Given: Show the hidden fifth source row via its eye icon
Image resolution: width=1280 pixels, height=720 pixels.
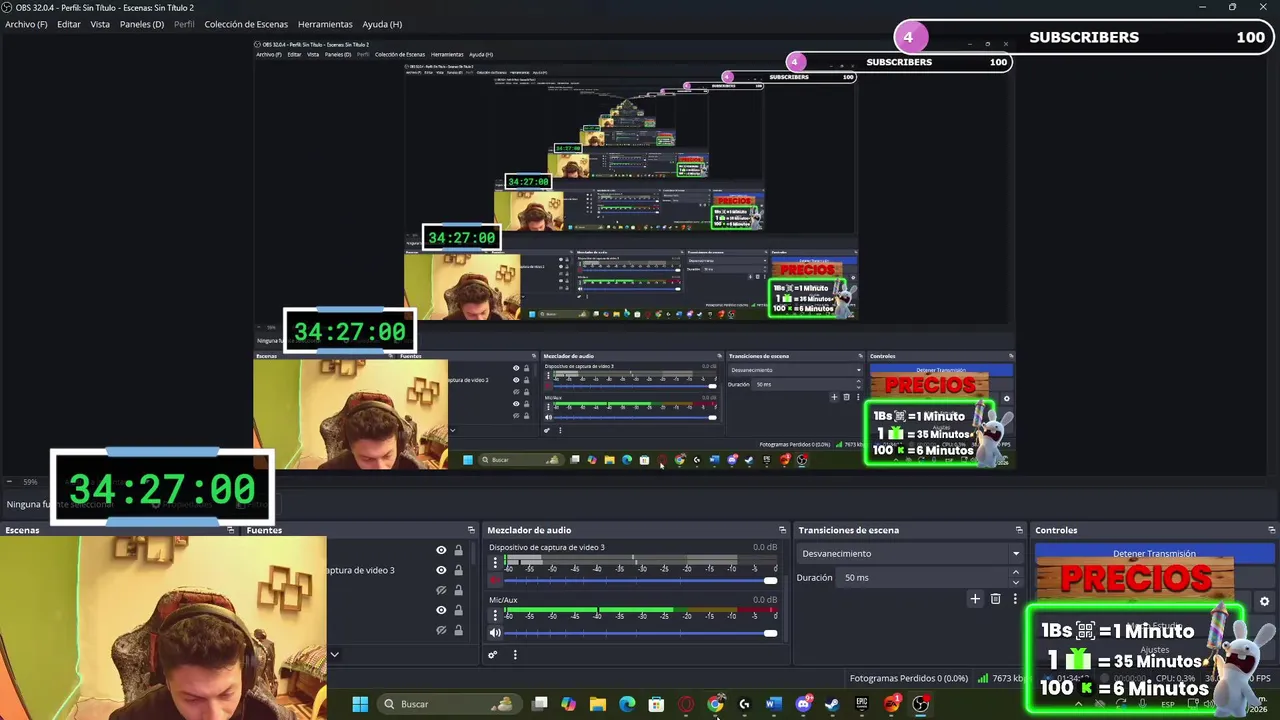Looking at the screenshot, I should tap(441, 630).
